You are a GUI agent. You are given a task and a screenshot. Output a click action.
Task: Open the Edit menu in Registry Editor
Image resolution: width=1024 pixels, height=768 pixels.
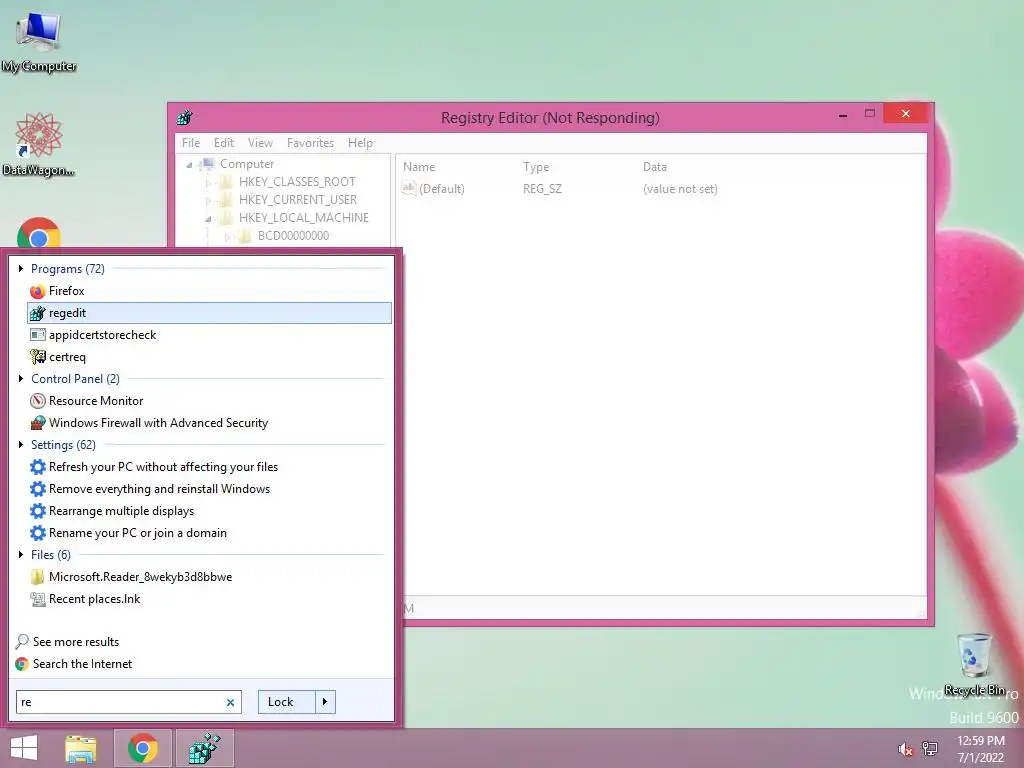pos(223,142)
